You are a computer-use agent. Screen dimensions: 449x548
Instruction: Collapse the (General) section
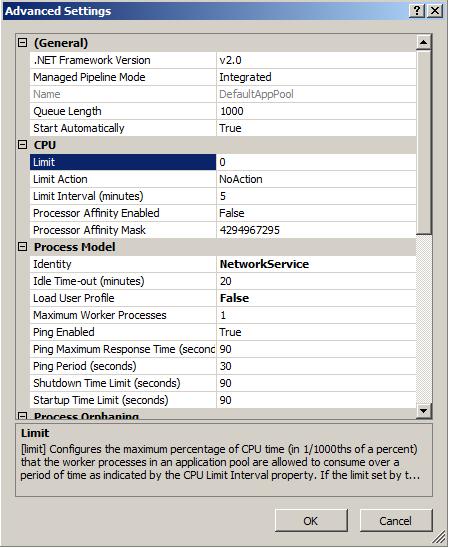click(x=22, y=43)
